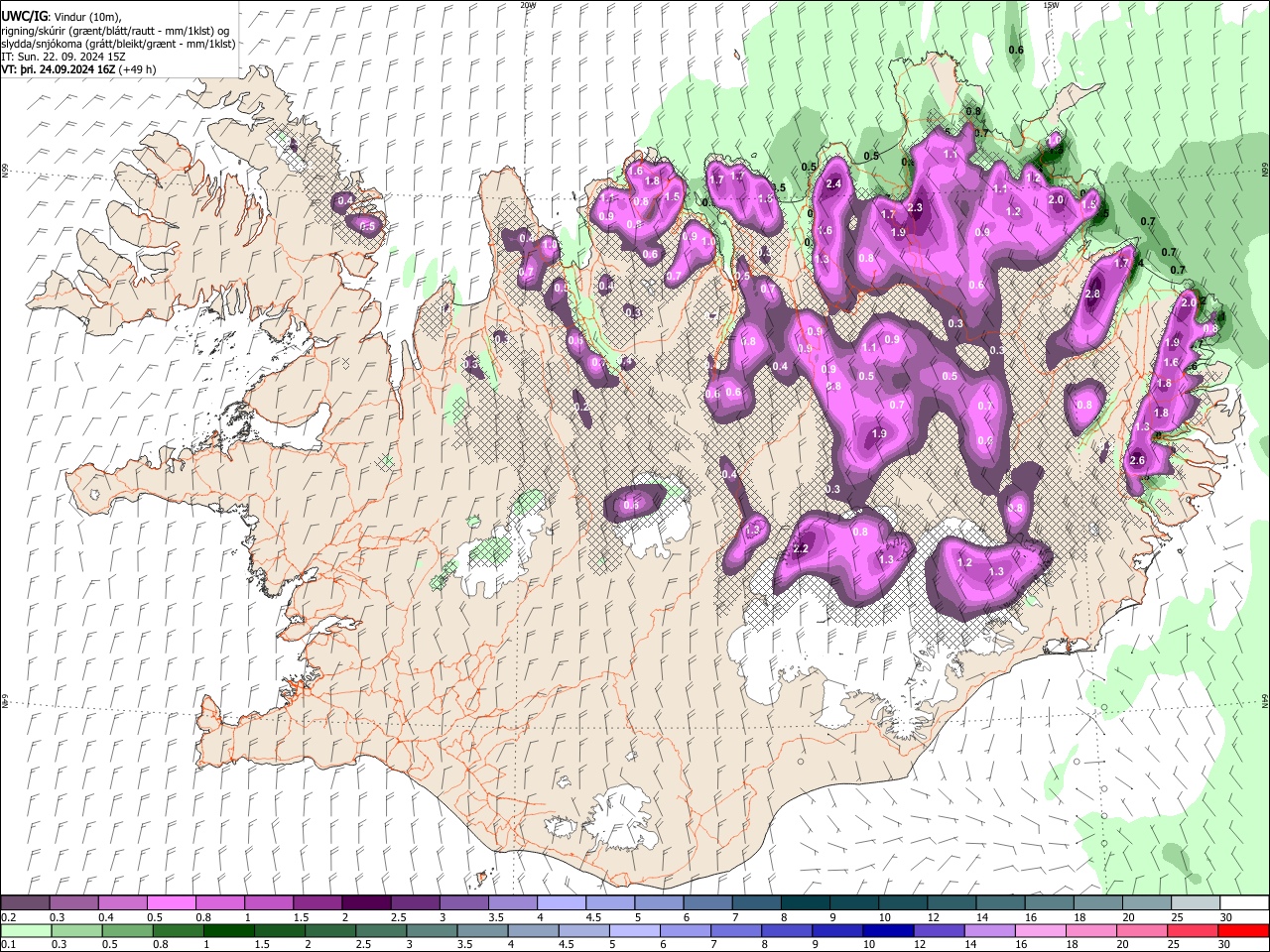Pick bright pink snow swatch between 0.5 and 0.8
The image size is (1270, 952).
171,902
